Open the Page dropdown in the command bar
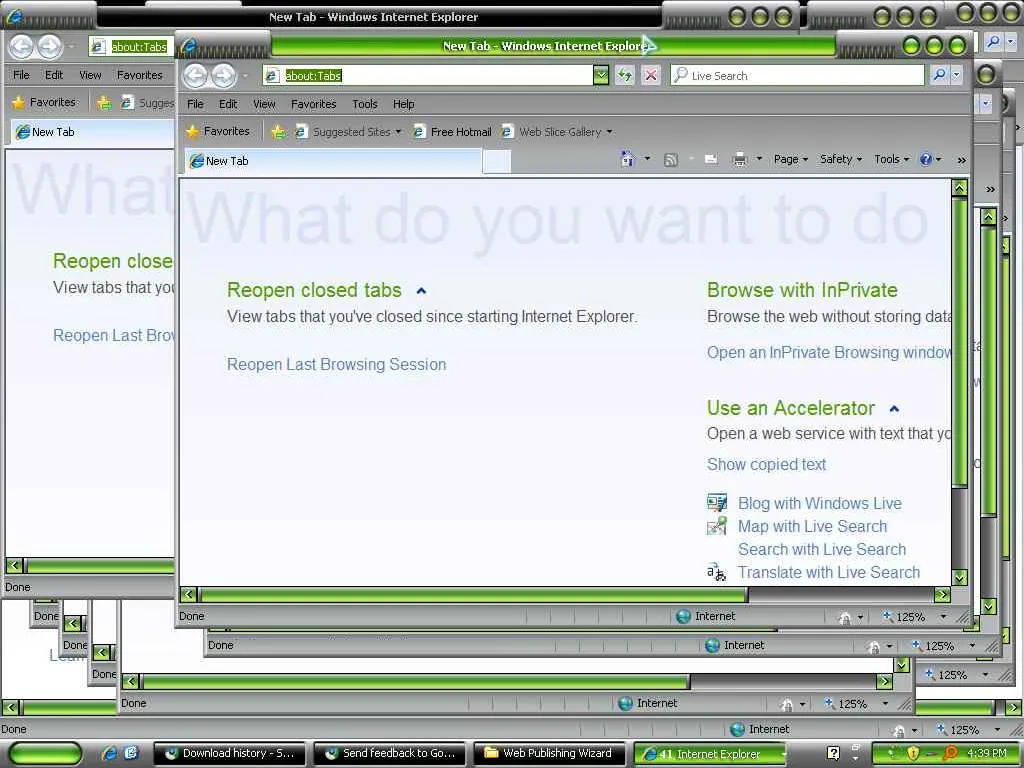Screen dimensions: 1024x768 pos(791,159)
